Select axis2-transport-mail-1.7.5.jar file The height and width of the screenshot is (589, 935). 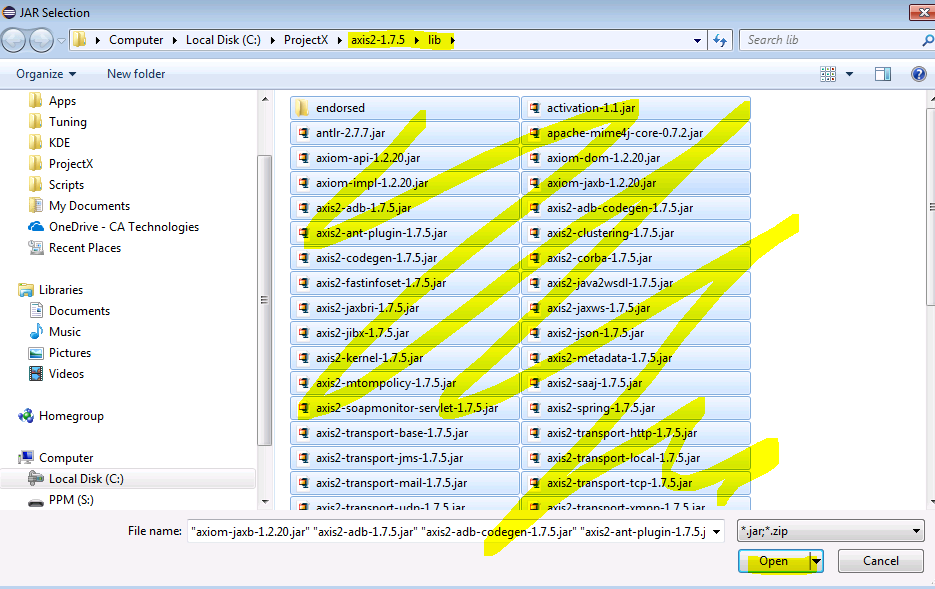pyautogui.click(x=405, y=483)
